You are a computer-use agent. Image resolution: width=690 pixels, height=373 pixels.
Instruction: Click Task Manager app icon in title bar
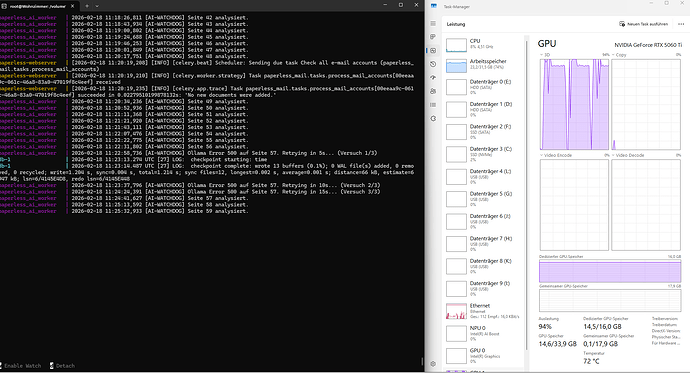click(x=433, y=6)
